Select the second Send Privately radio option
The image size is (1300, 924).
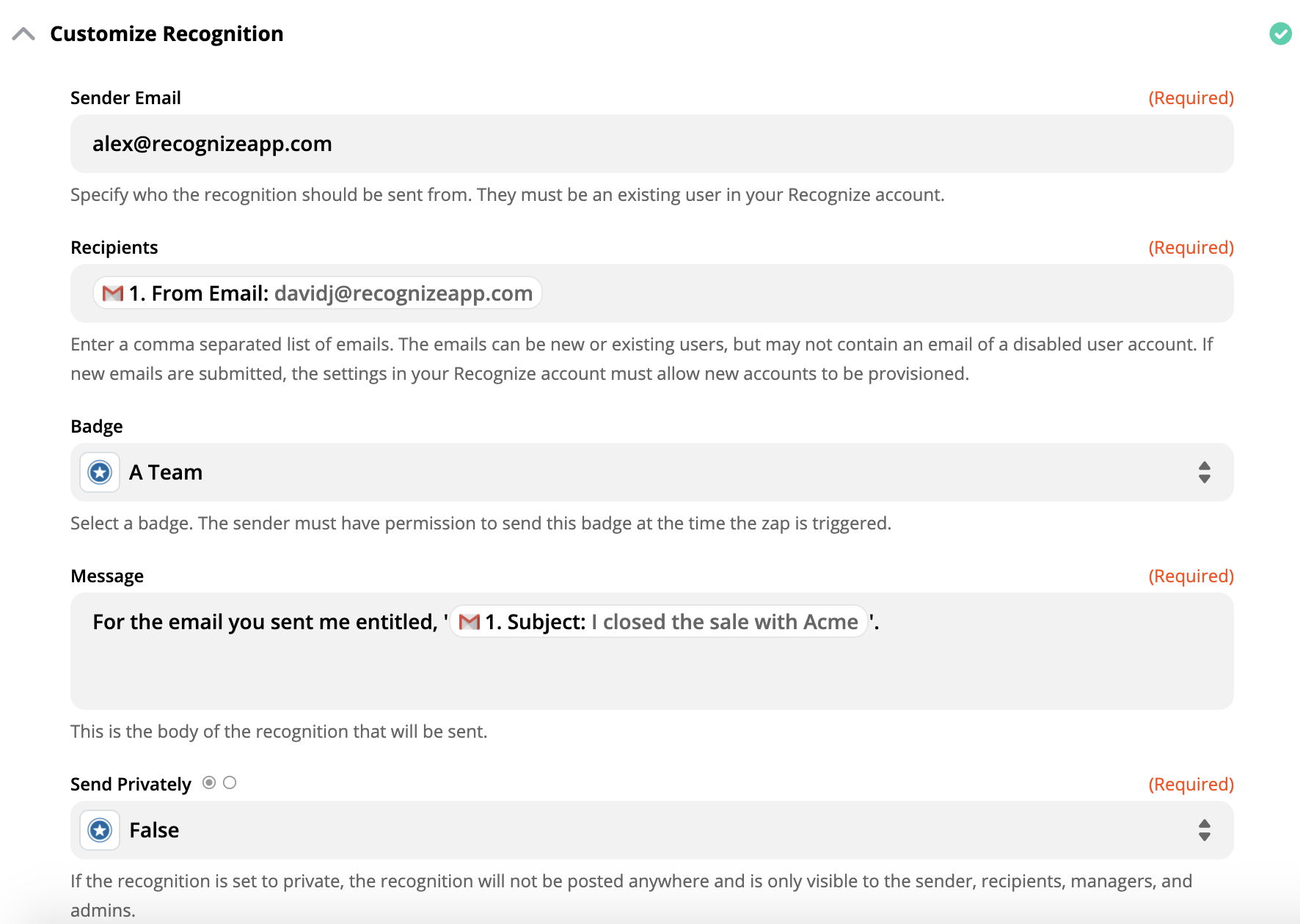click(x=230, y=782)
